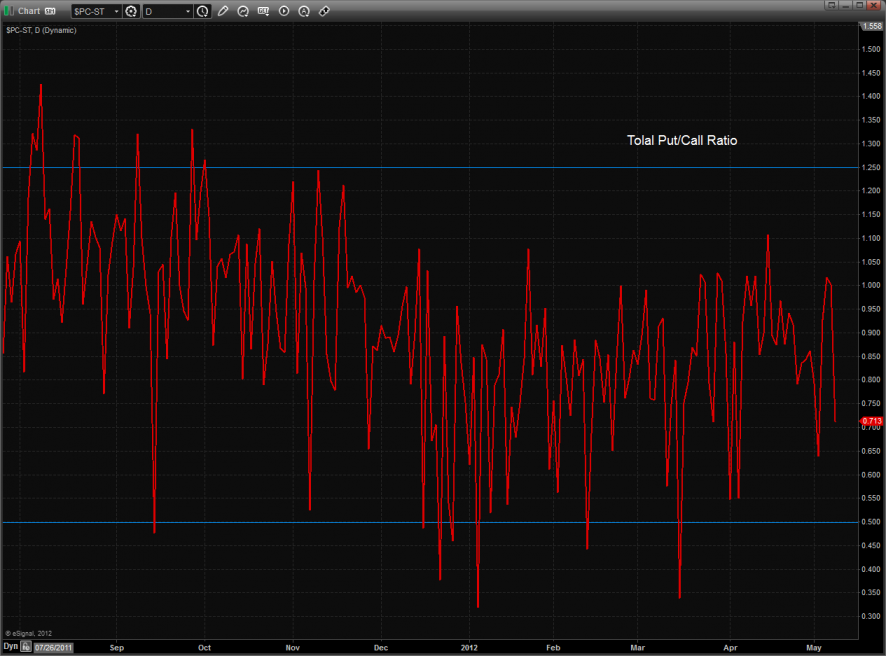
Task: Click the play replay icon in toolbar
Action: [284, 11]
